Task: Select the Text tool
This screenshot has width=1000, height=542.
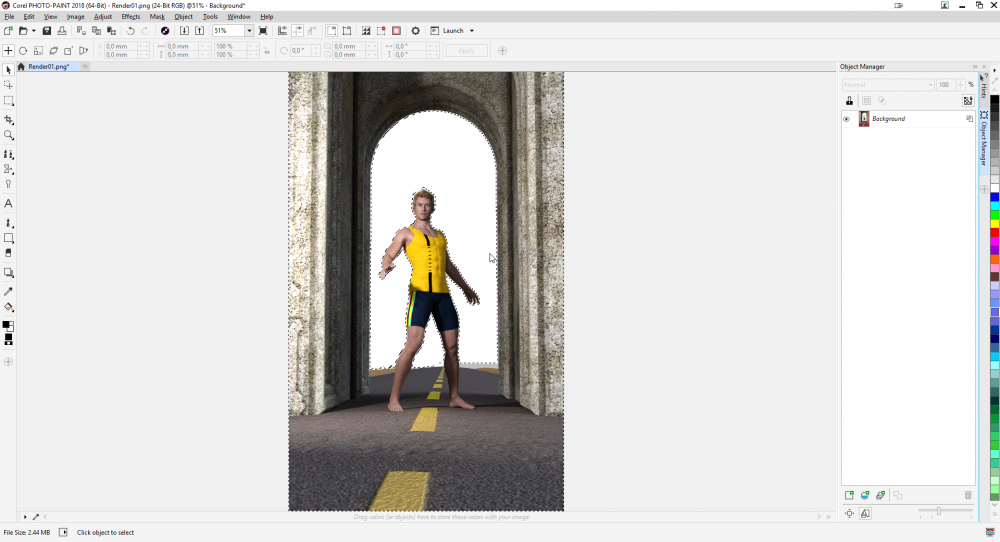Action: coord(8,203)
